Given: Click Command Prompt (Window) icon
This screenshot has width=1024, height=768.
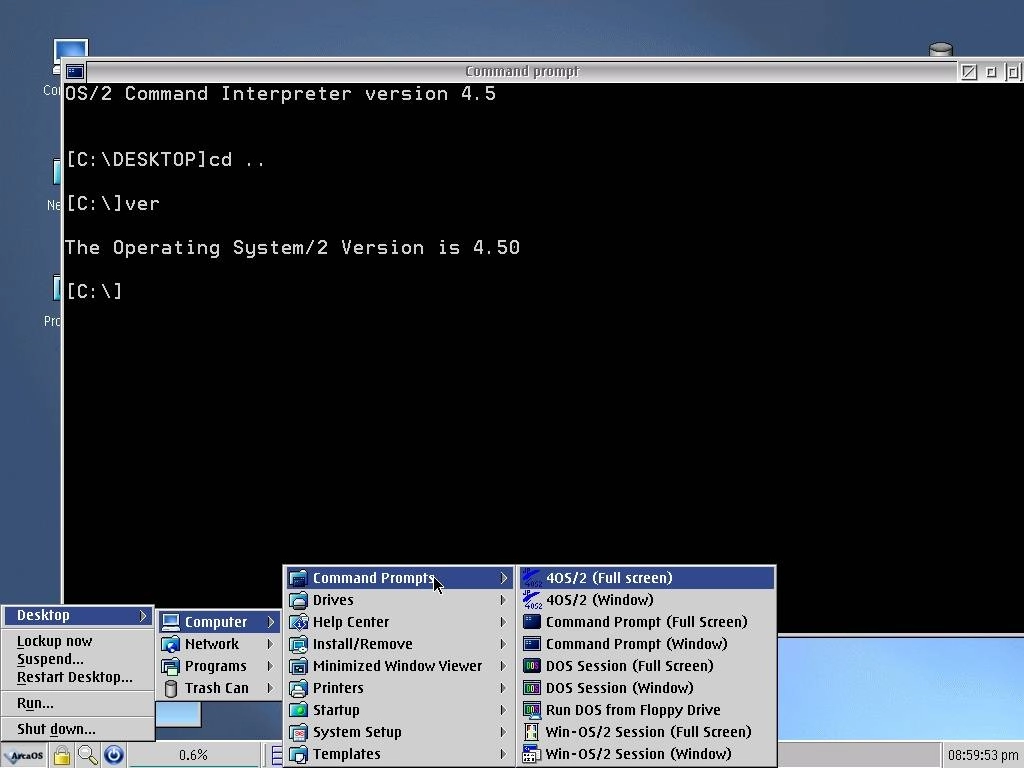Looking at the screenshot, I should (532, 644).
